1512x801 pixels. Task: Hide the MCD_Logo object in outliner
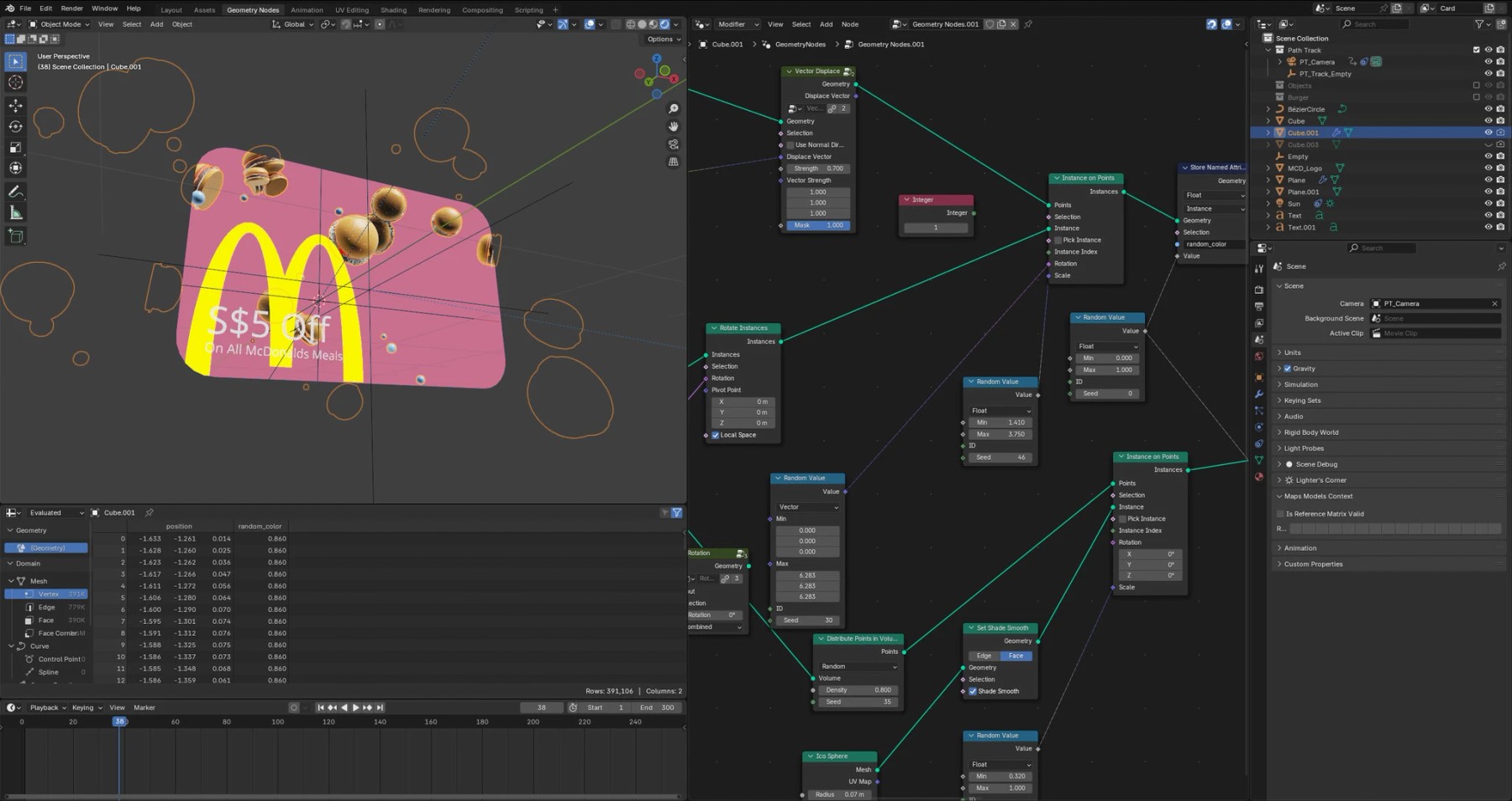pyautogui.click(x=1488, y=168)
